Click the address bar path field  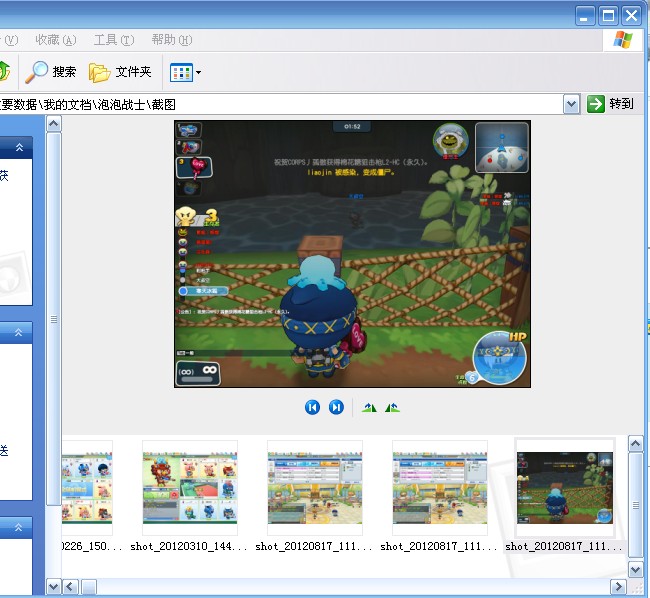tap(280, 104)
